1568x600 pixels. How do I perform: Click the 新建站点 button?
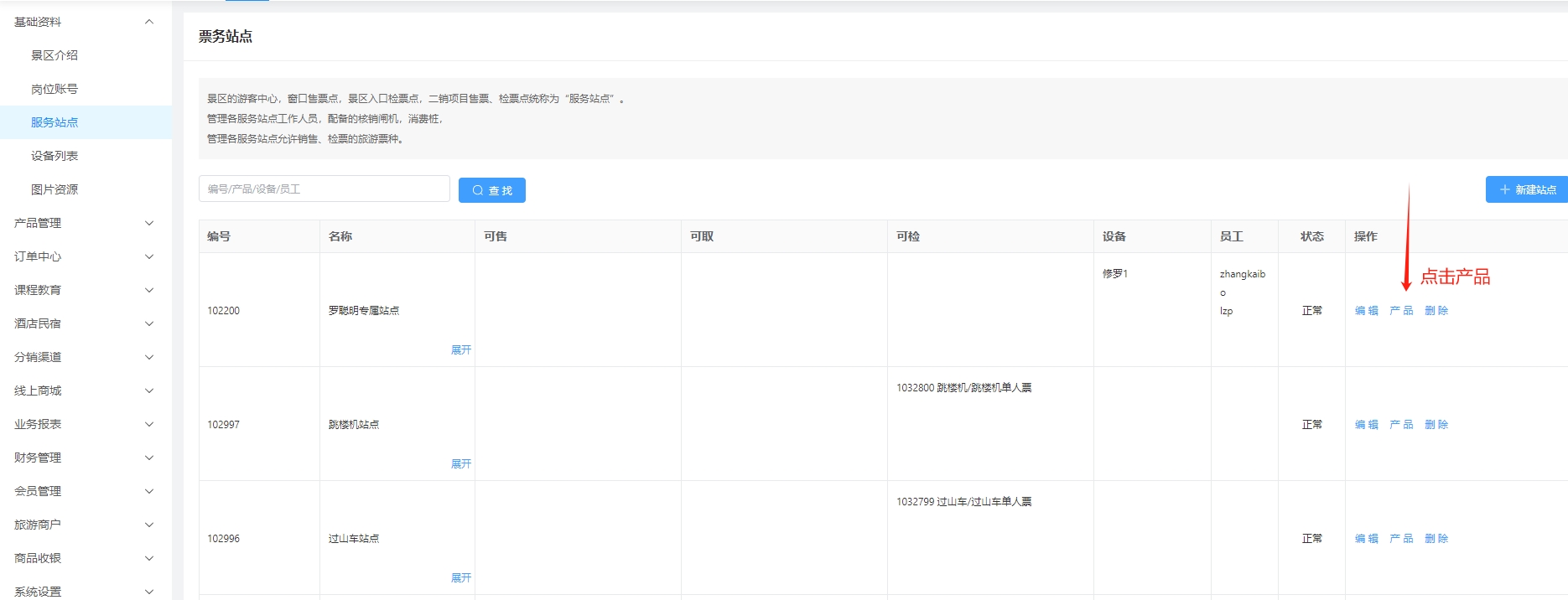click(1527, 189)
